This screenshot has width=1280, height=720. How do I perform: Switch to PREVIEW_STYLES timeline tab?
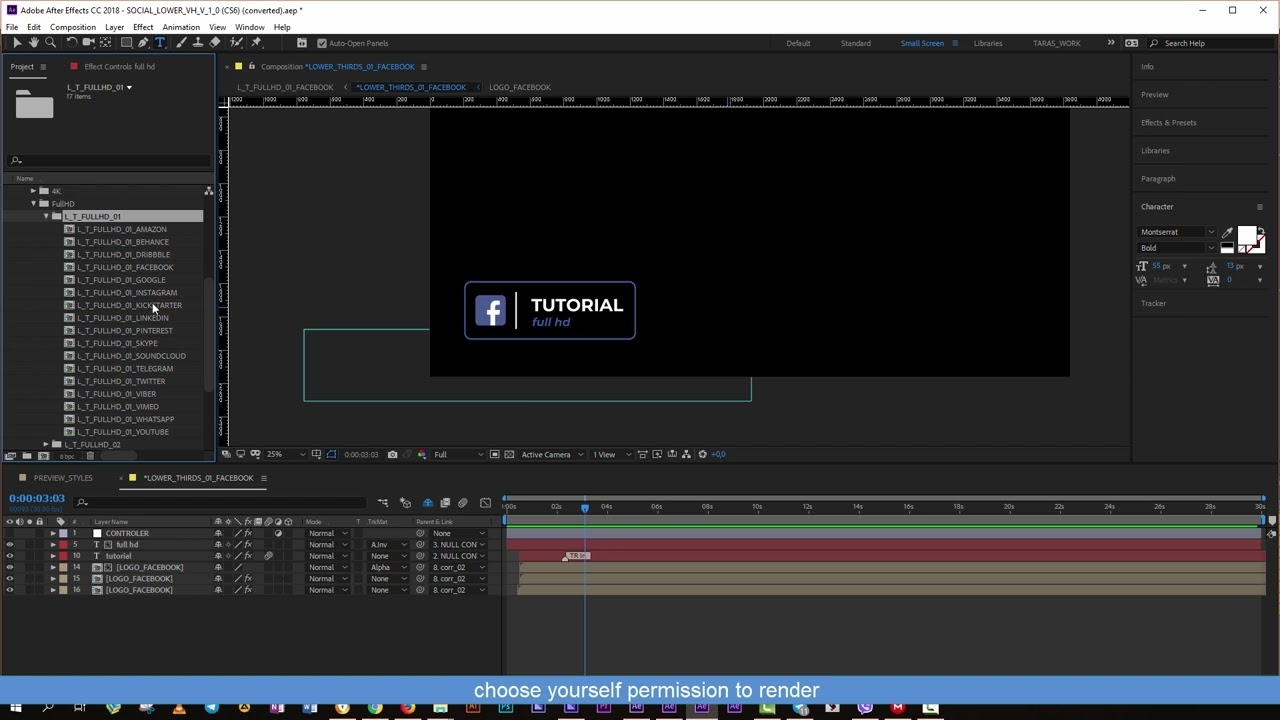(x=63, y=478)
